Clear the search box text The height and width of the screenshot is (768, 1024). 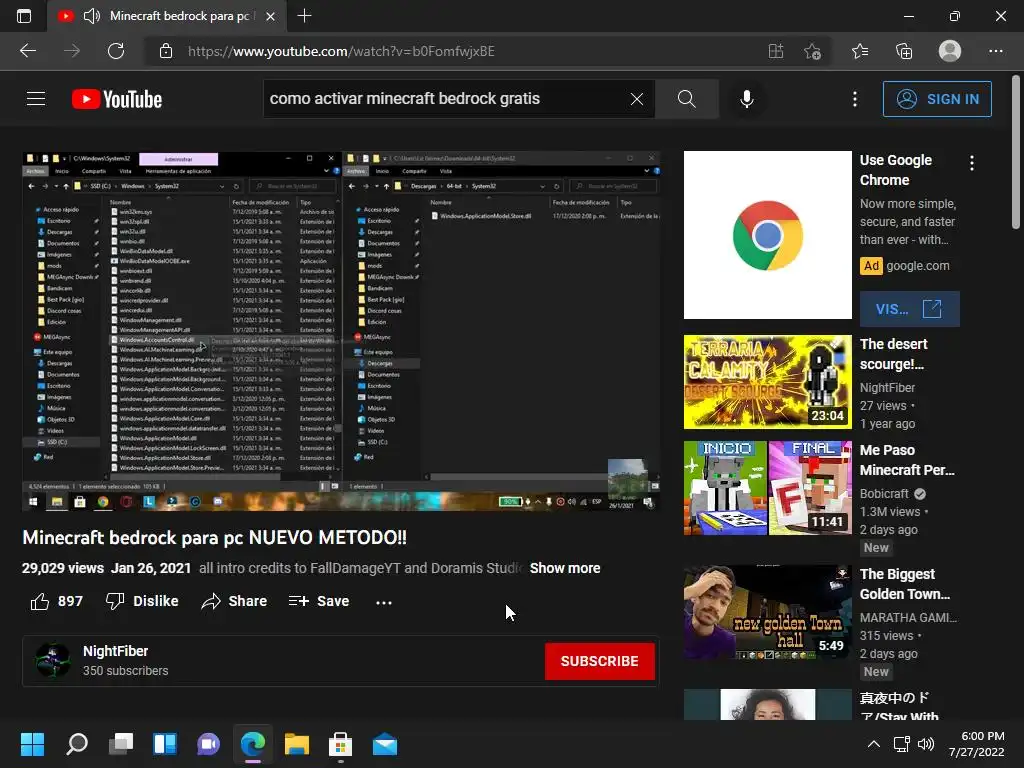[637, 99]
